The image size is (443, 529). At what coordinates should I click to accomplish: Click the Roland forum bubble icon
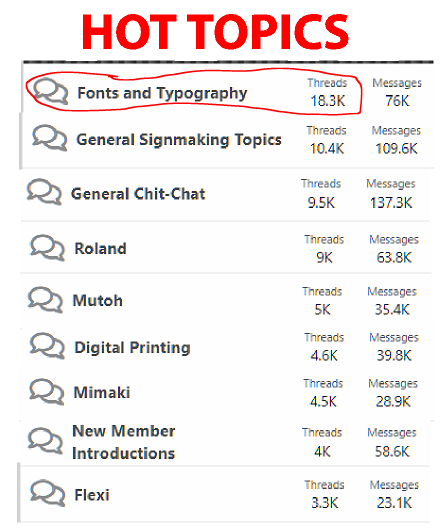point(47,248)
